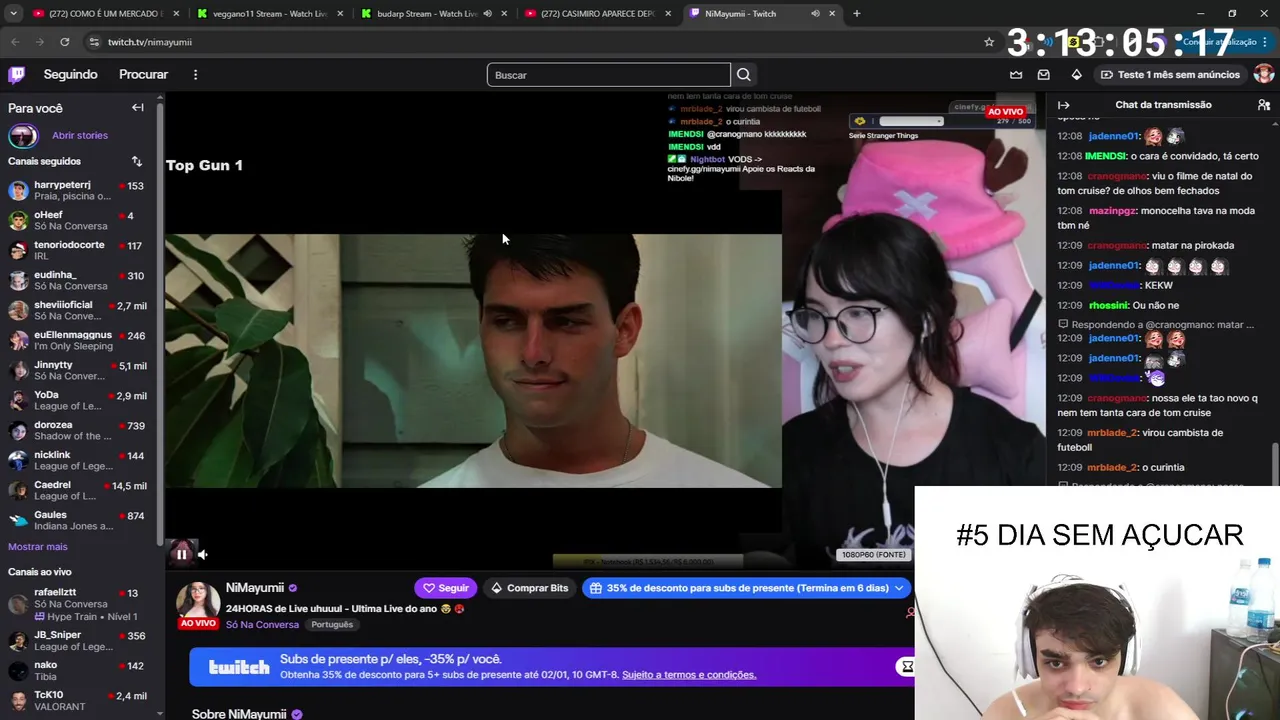Open JB_Sniper live channel in sidebar
The width and height of the screenshot is (1280, 720).
click(78, 640)
